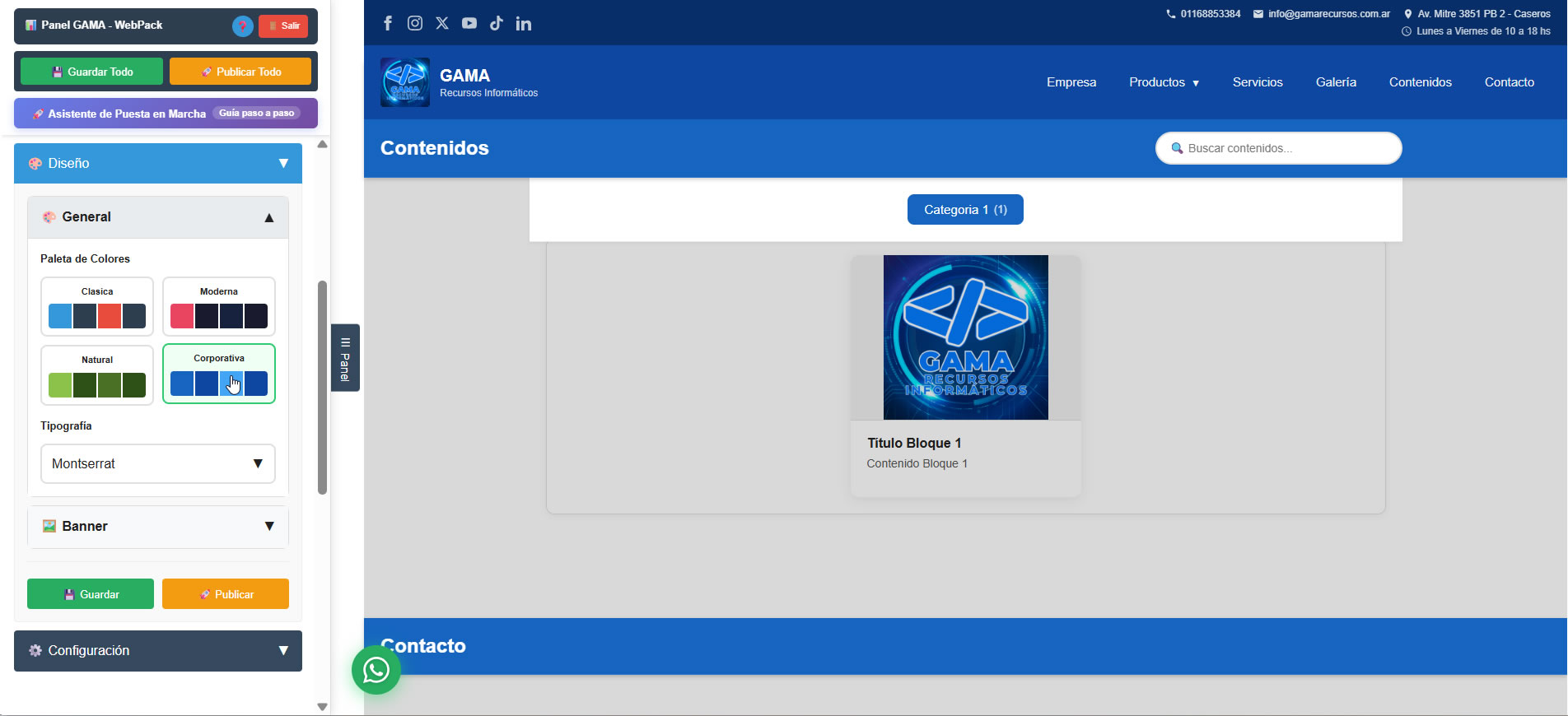Select the Clasica color palette
The width and height of the screenshot is (1568, 716).
97,306
